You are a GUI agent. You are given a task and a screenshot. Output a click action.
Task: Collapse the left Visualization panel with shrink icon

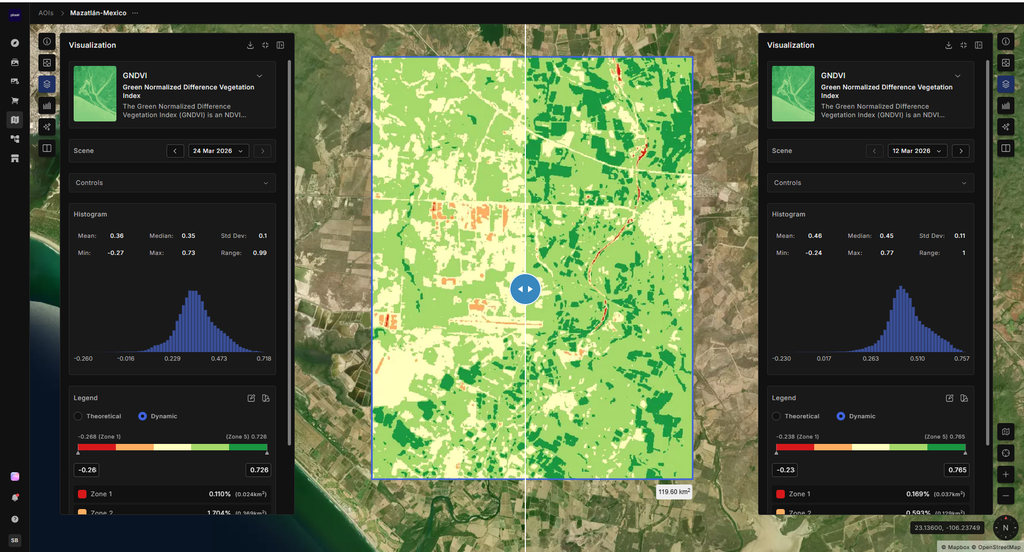[265, 45]
